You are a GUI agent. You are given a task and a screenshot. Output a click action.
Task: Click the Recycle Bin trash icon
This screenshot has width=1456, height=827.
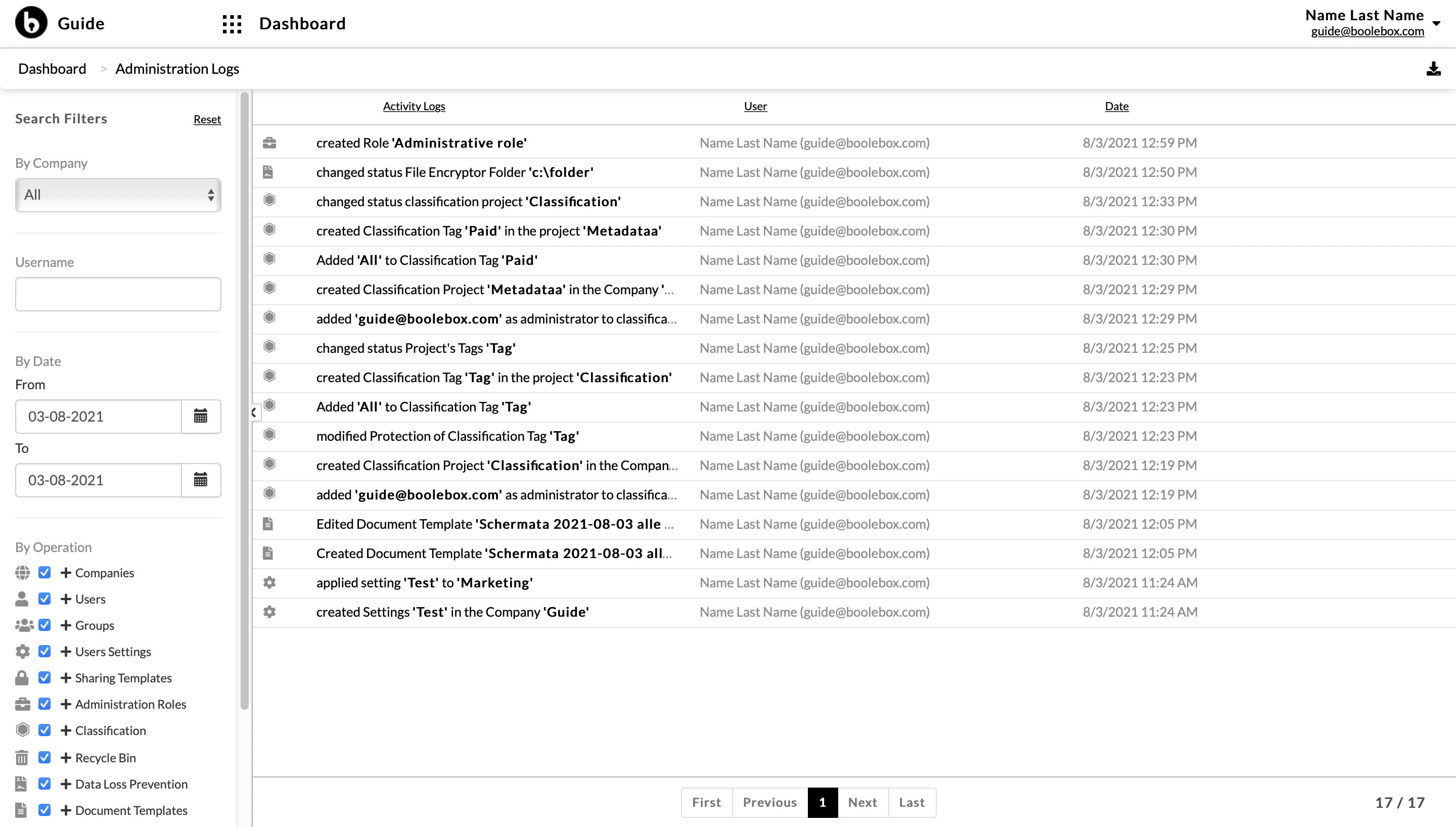22,758
